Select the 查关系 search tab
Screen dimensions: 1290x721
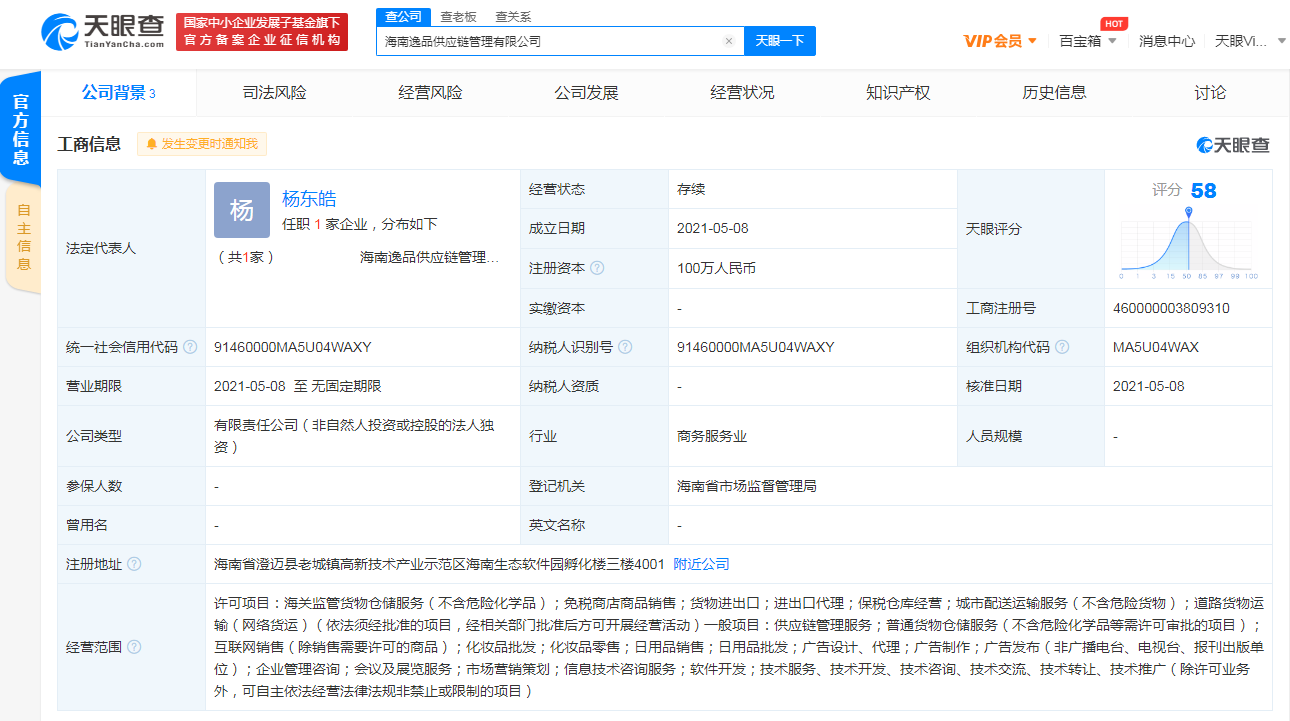coord(514,17)
